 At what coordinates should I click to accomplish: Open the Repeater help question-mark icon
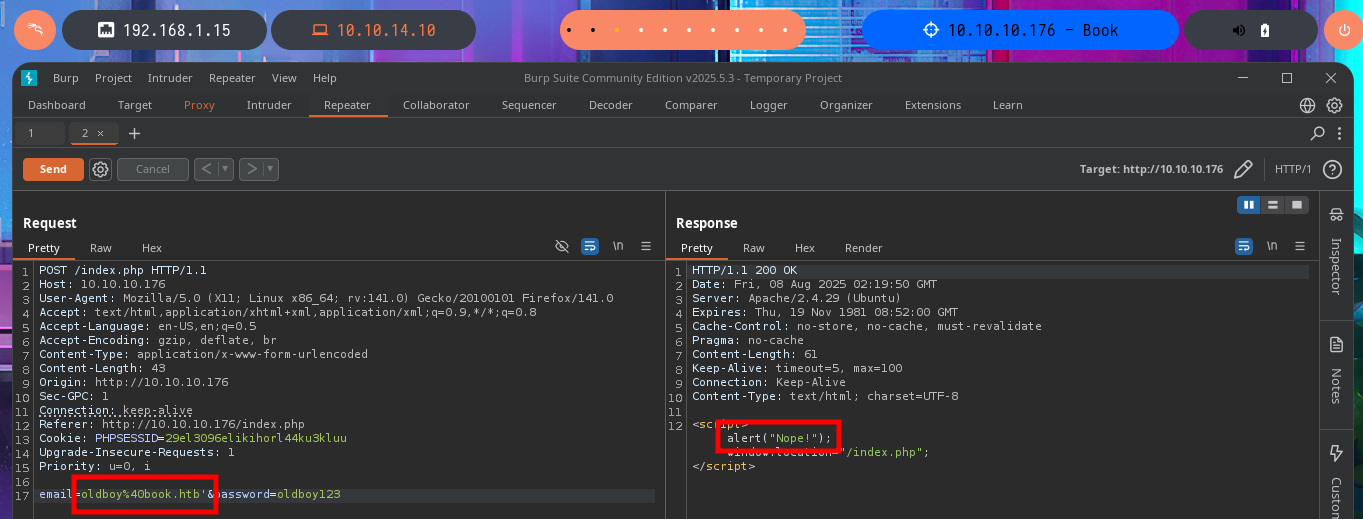(x=1332, y=169)
